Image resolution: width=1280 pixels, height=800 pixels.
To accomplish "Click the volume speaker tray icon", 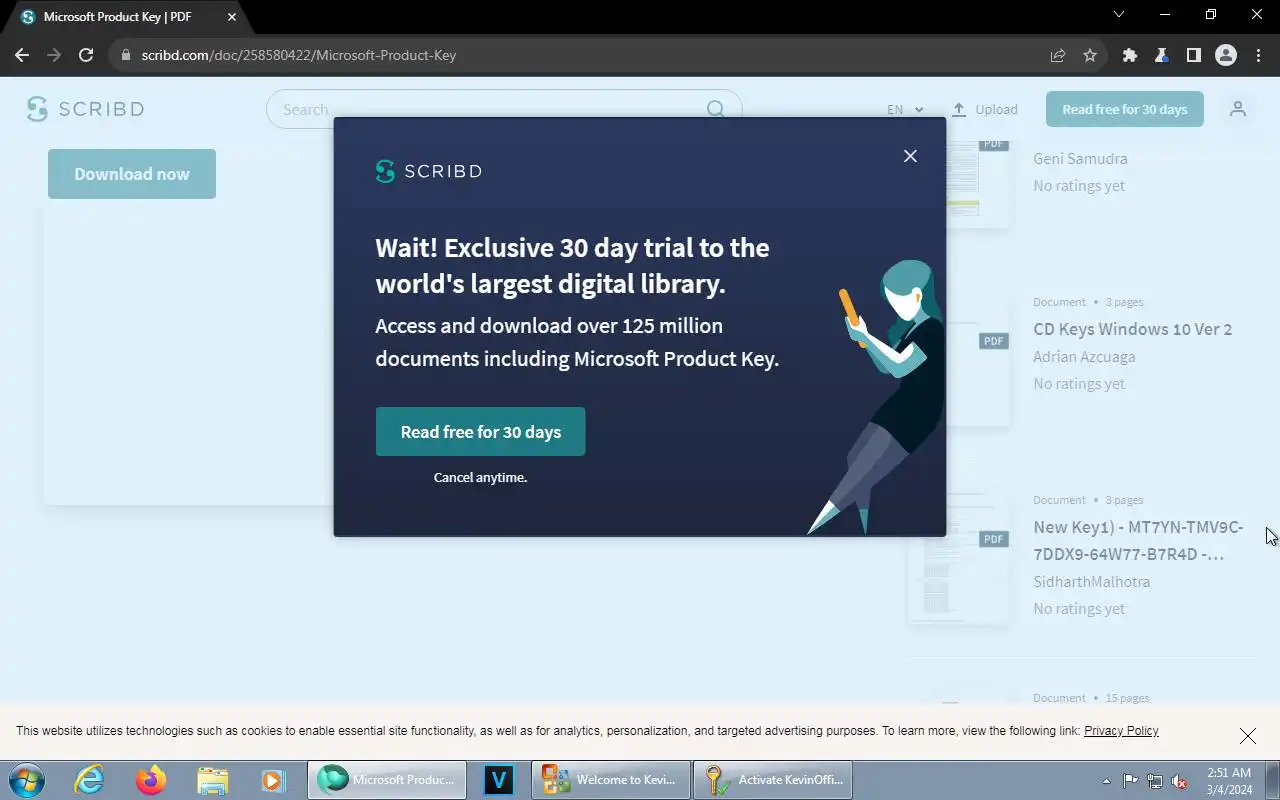I will (x=1179, y=781).
